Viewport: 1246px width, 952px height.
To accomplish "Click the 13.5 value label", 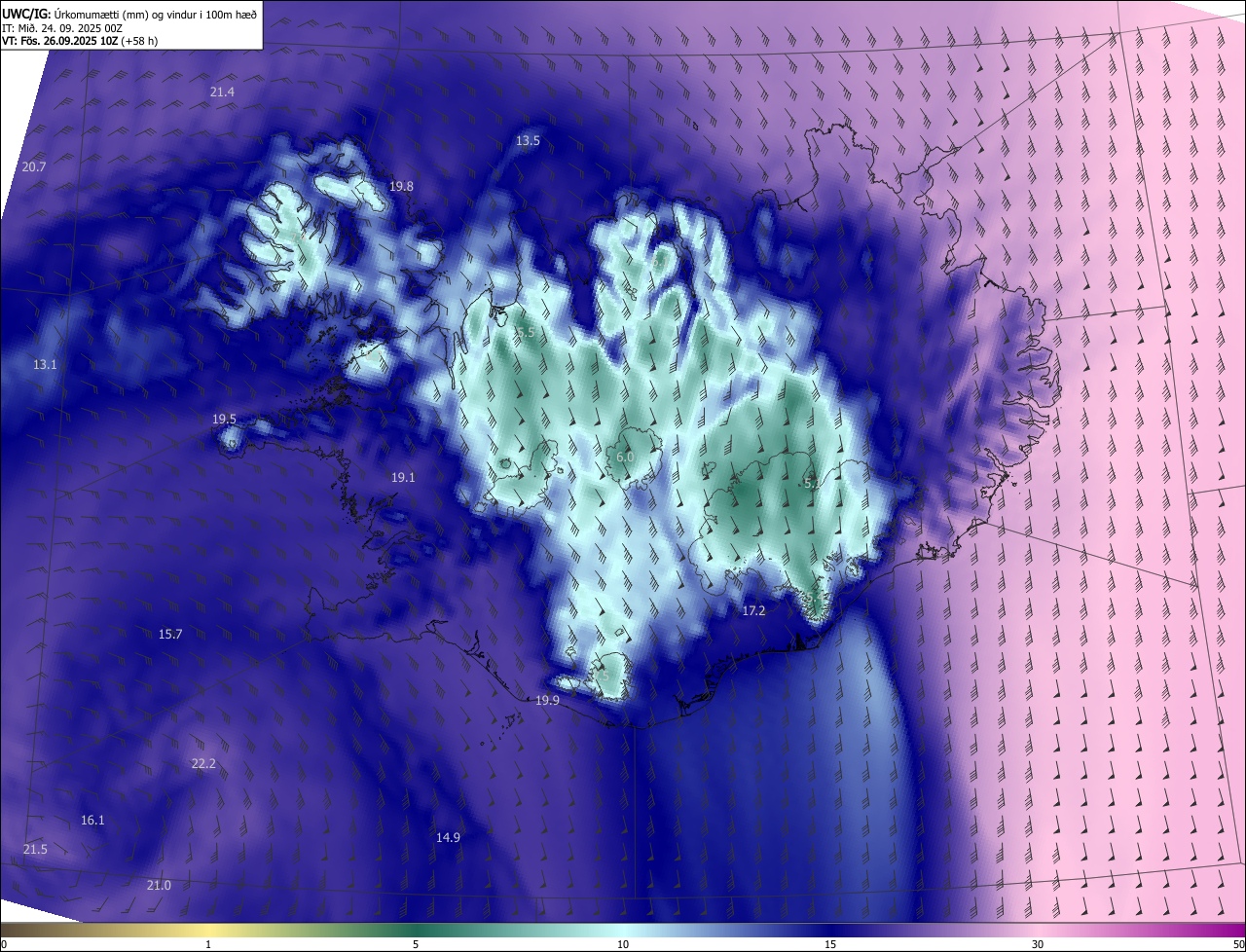I will tap(528, 141).
